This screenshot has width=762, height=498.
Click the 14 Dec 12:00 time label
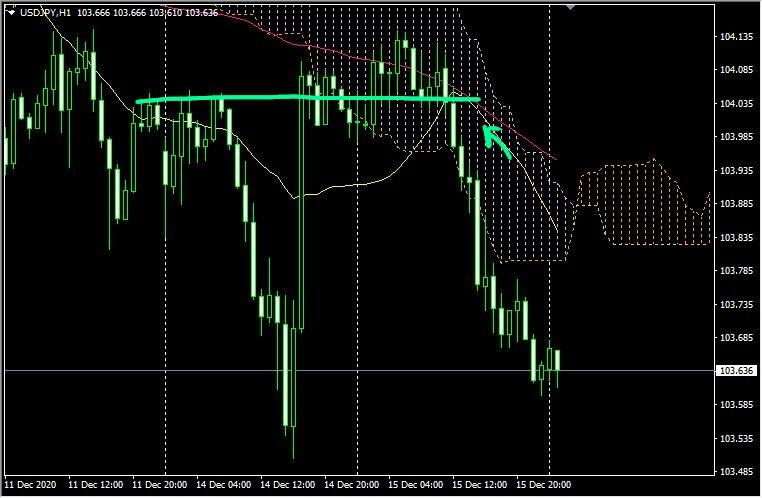pos(288,484)
